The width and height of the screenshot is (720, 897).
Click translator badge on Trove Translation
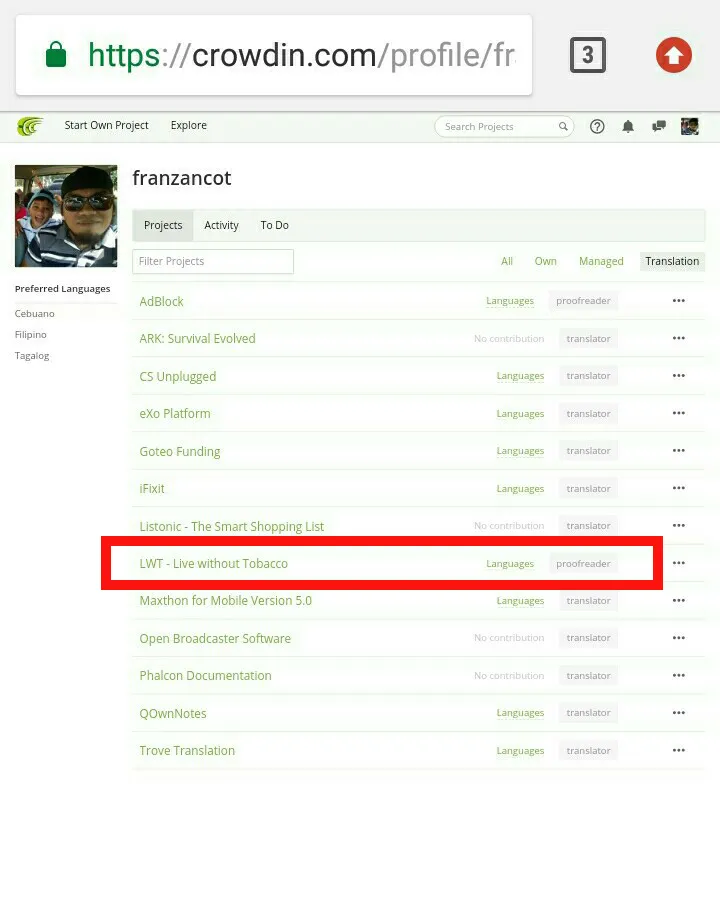(588, 751)
